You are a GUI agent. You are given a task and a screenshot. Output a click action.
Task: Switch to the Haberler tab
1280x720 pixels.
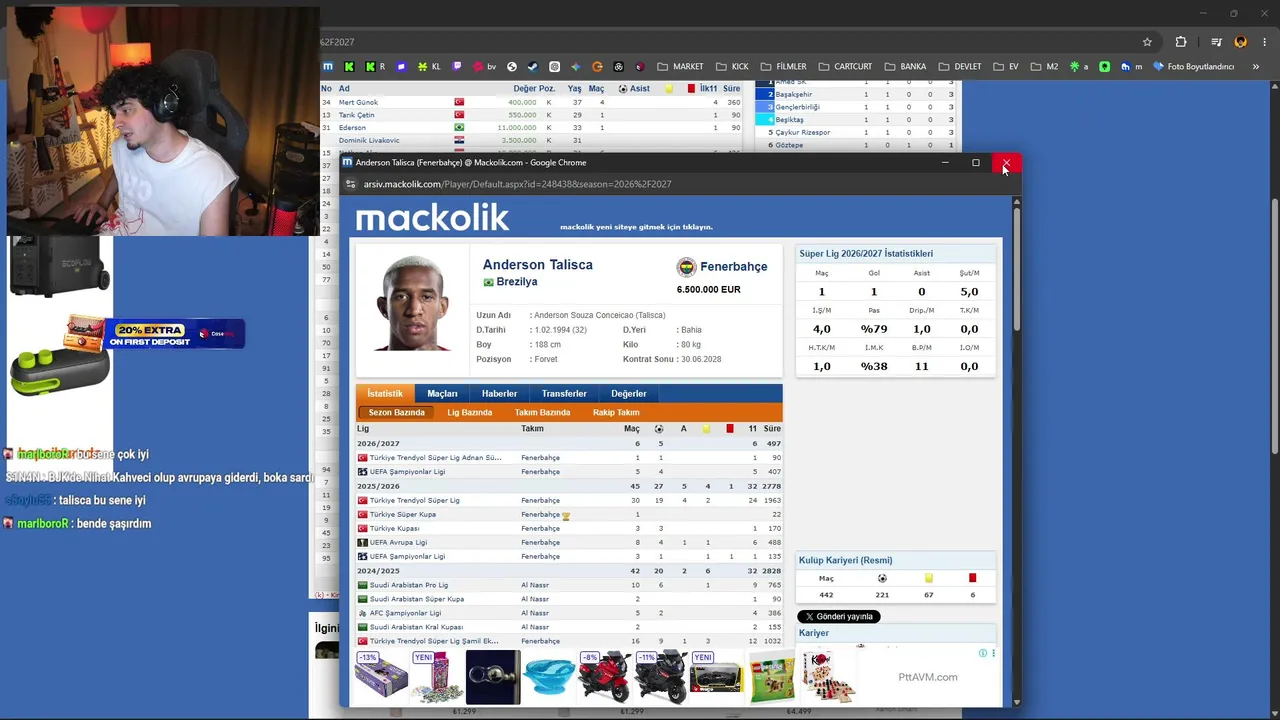coord(499,394)
